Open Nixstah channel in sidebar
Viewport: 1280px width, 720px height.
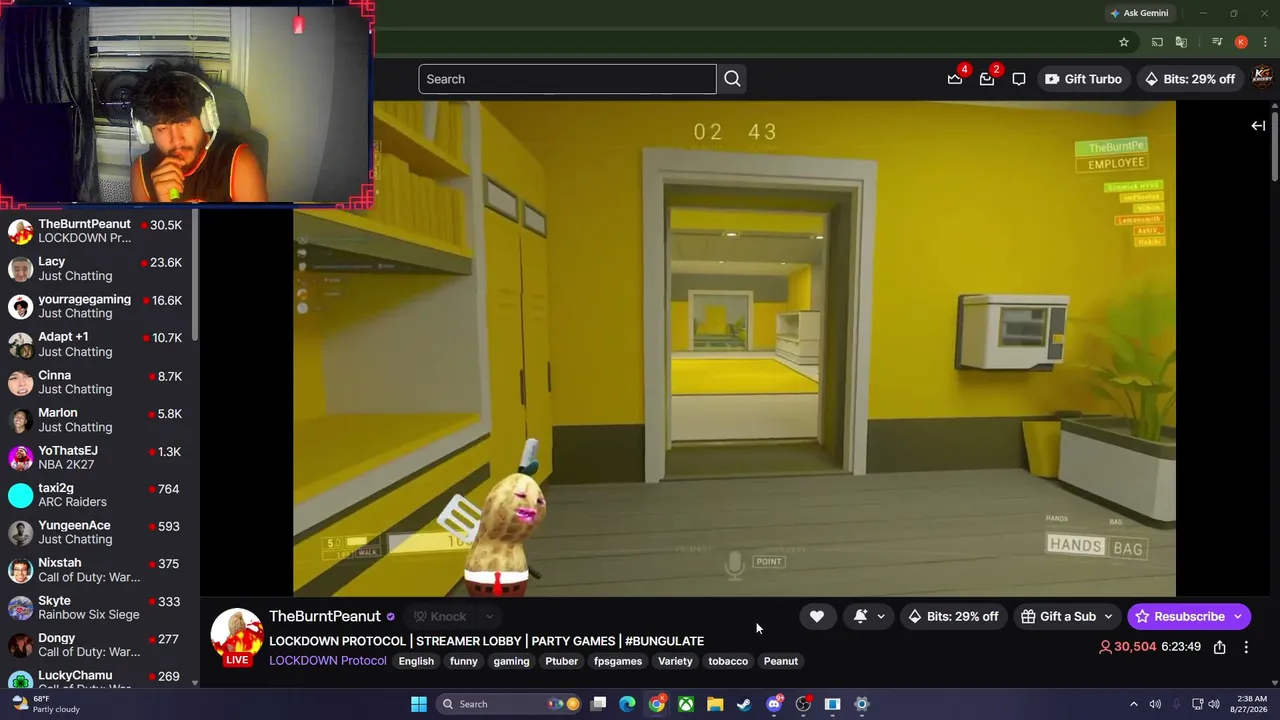pos(98,570)
